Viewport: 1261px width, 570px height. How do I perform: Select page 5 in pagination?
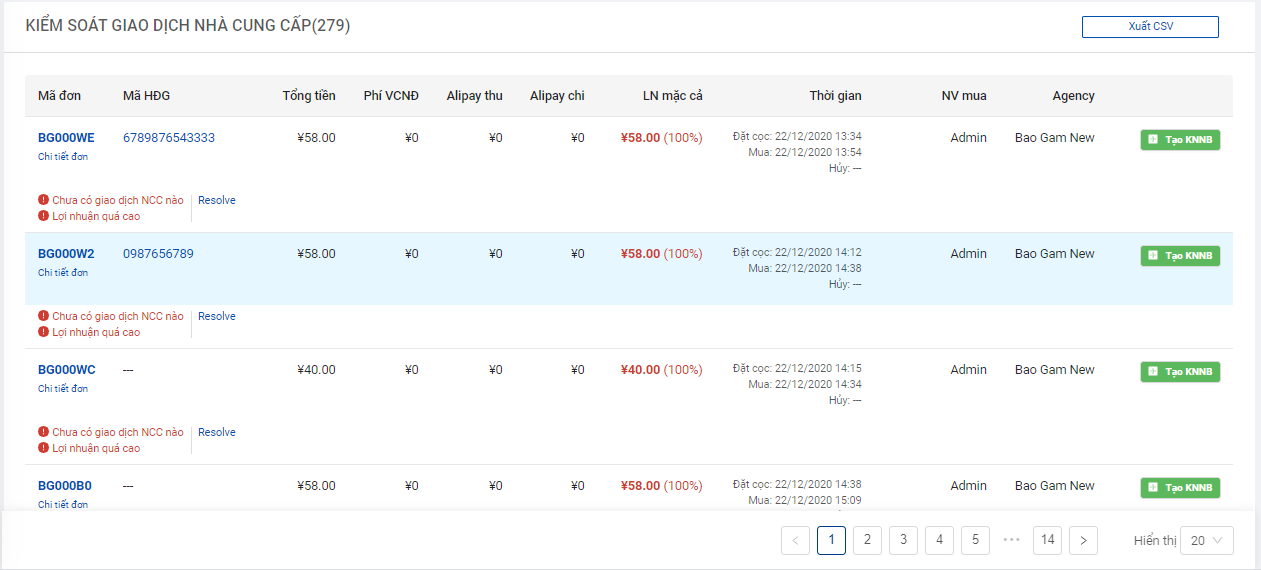[x=975, y=540]
